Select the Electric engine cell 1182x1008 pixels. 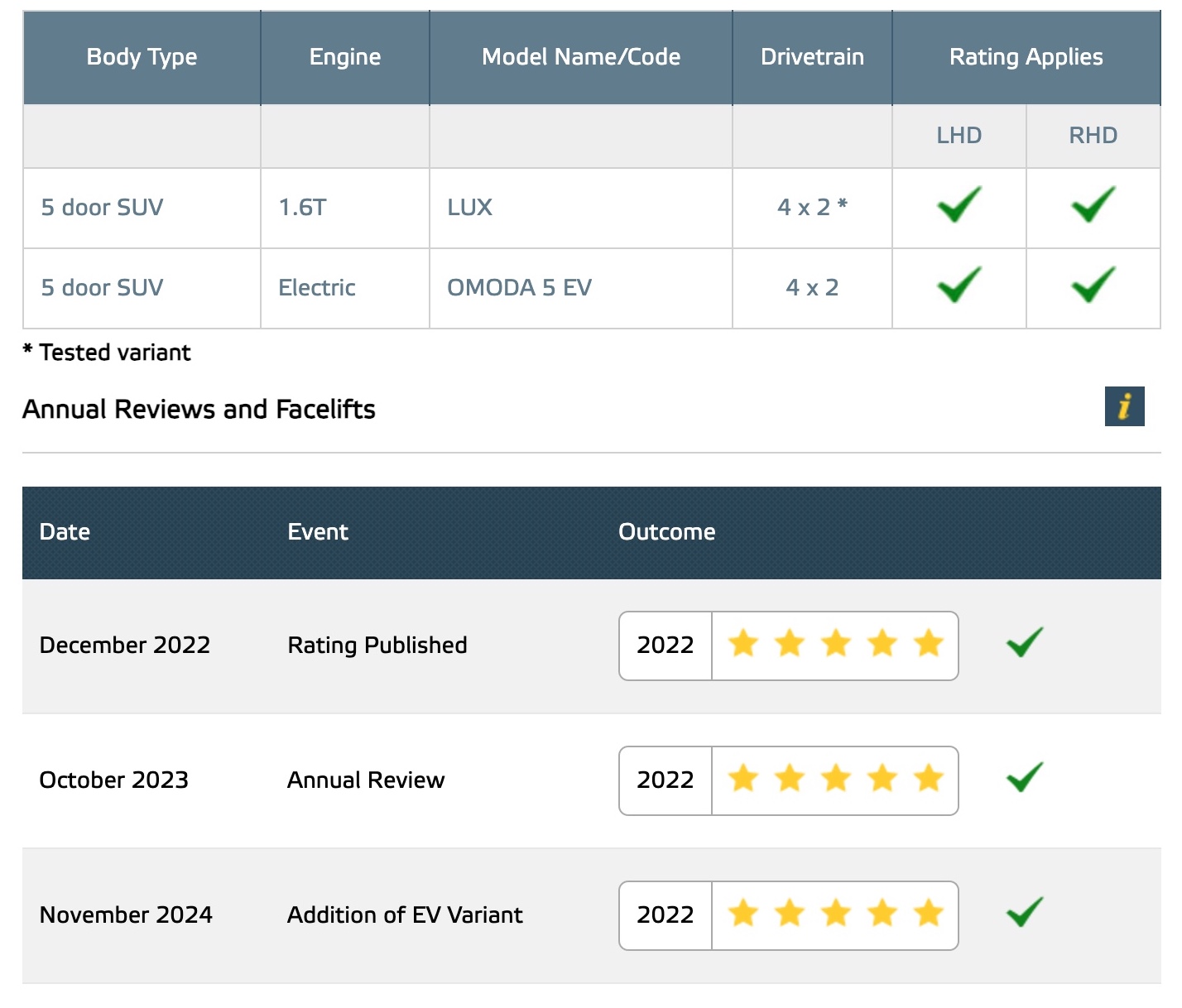(345, 288)
